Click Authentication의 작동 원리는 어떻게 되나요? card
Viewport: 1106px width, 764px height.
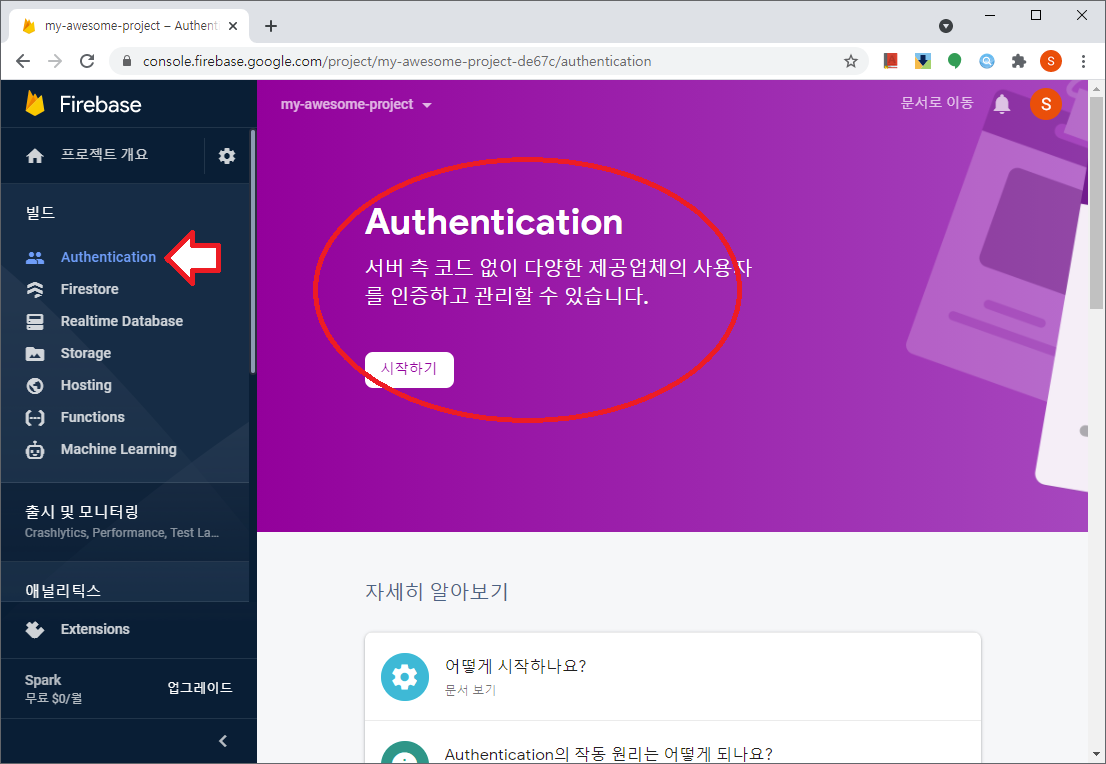click(673, 742)
